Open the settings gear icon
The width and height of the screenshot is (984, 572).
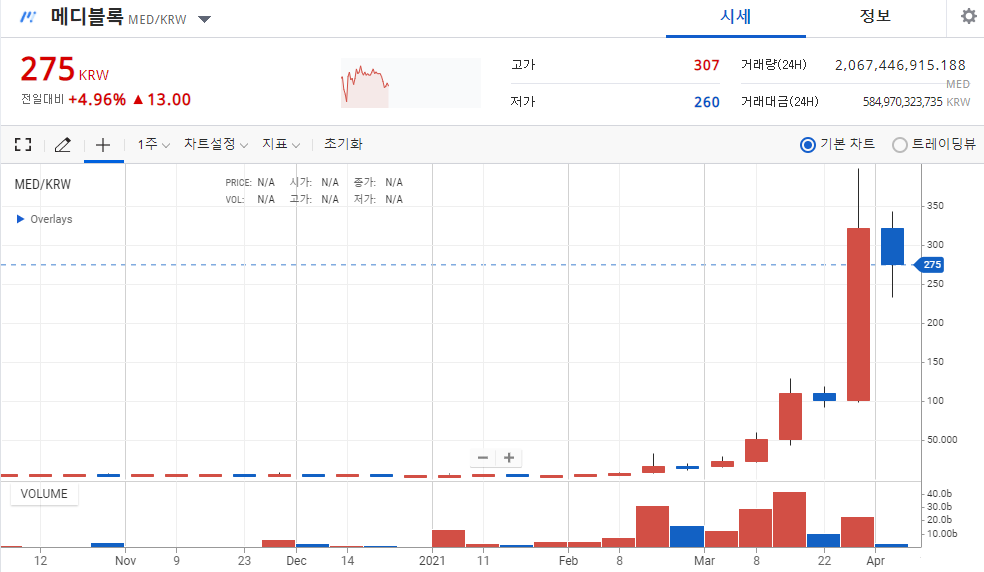point(969,16)
